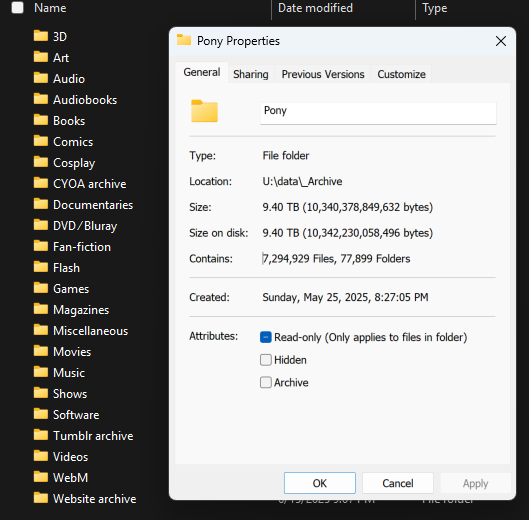
Task: Click the Documentaries folder name text
Action: click(x=93, y=205)
